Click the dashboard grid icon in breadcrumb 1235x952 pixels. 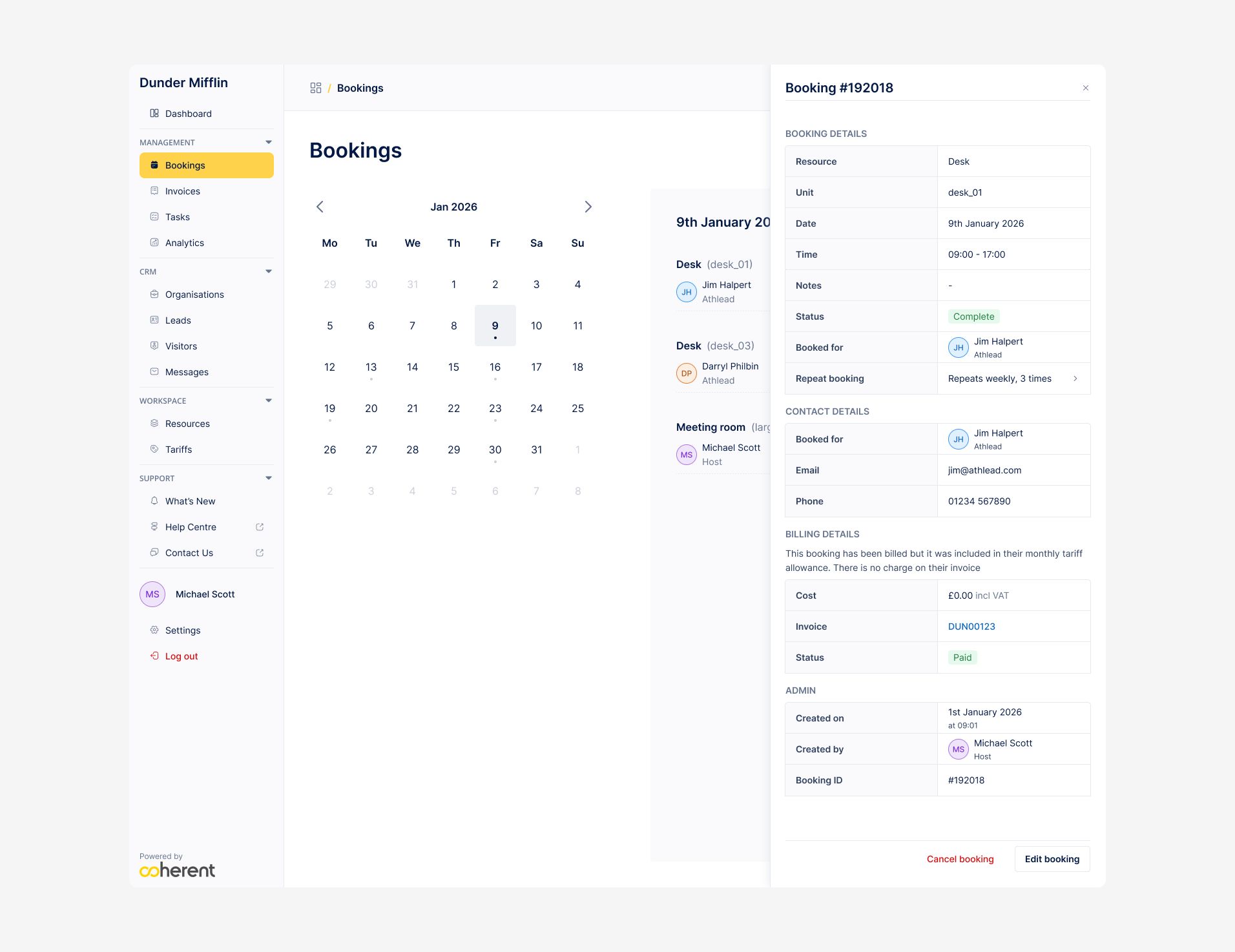(315, 88)
